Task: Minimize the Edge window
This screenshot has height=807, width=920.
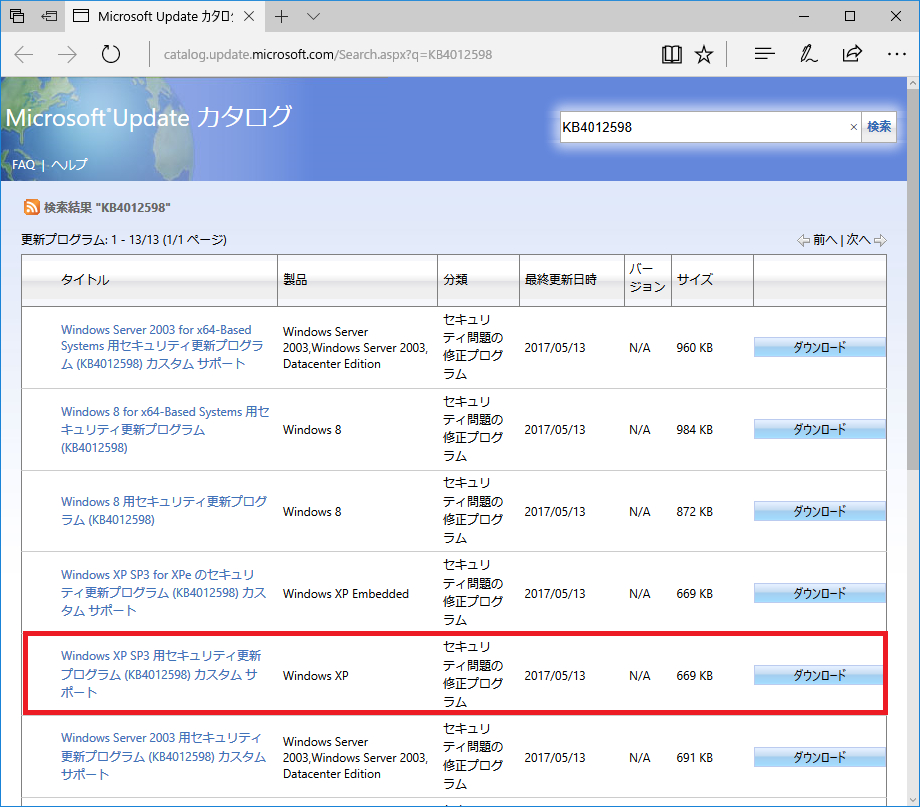Action: coord(804,16)
